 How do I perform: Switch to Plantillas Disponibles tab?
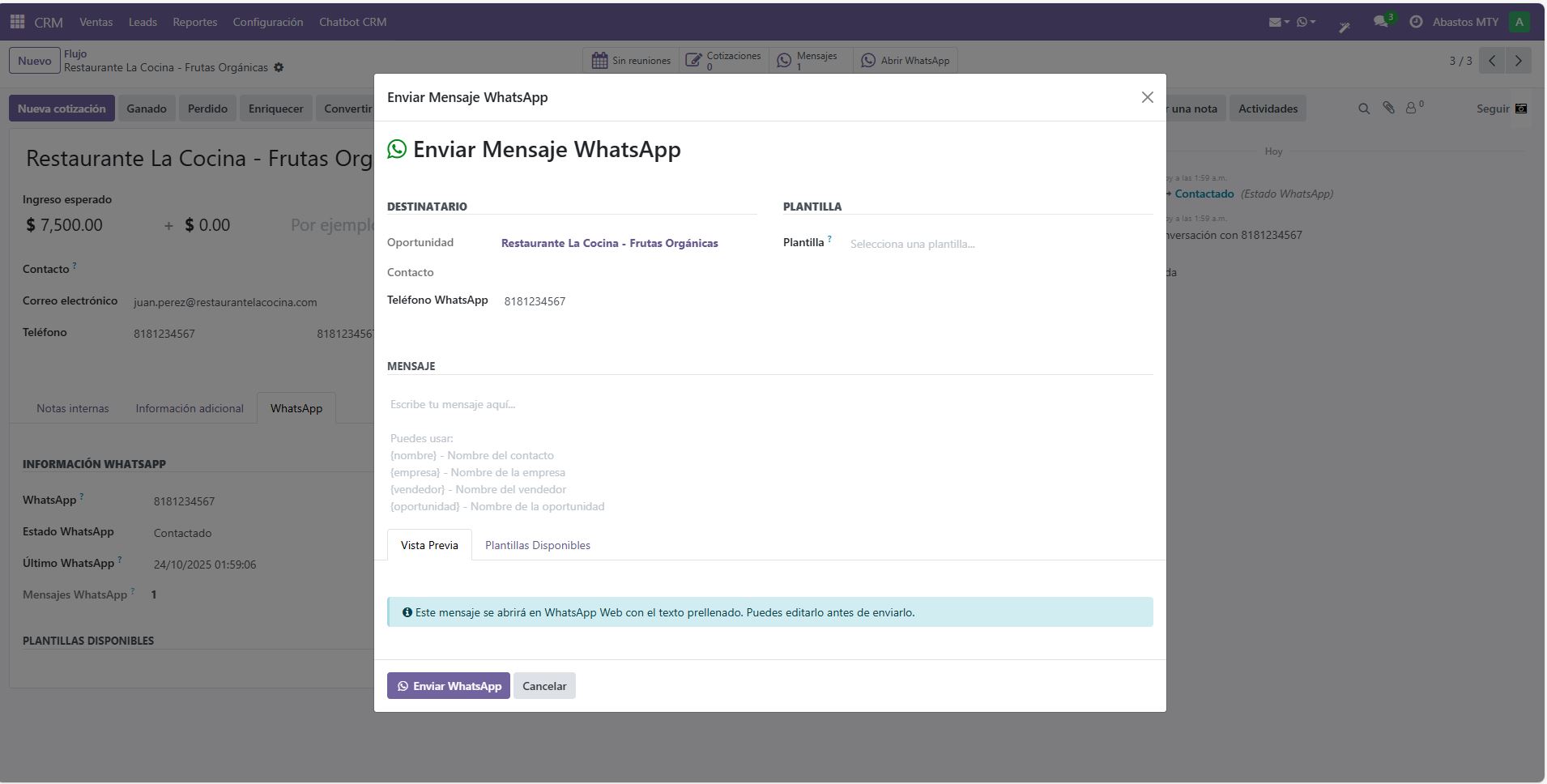[x=537, y=545]
